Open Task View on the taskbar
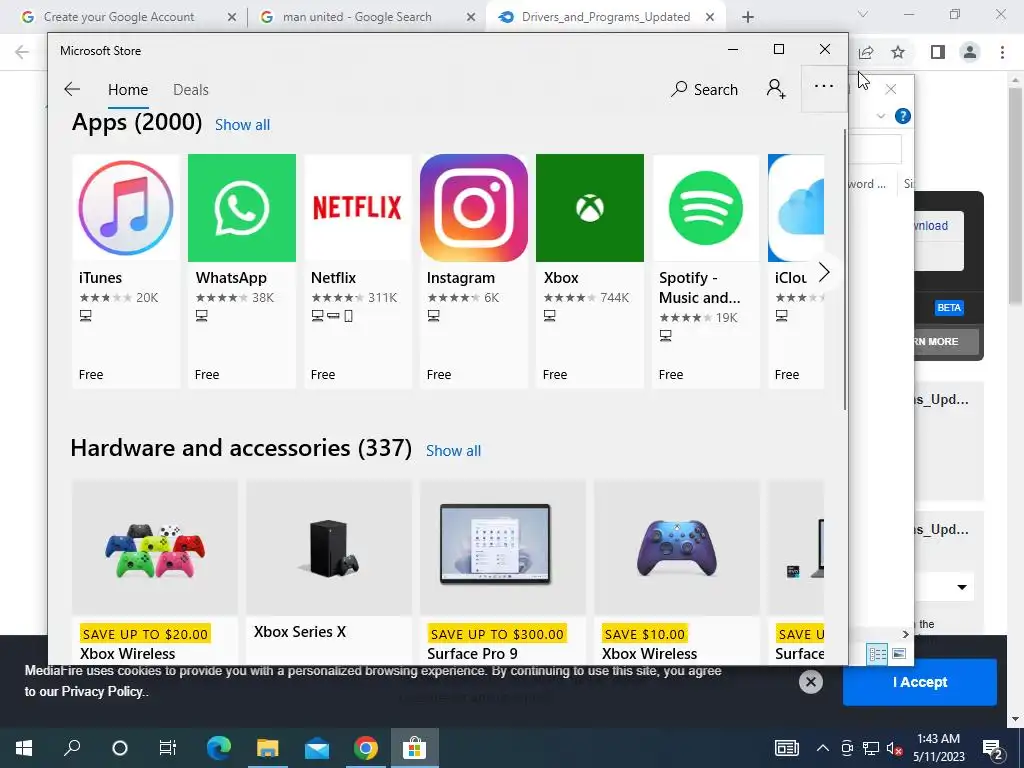Image resolution: width=1024 pixels, height=768 pixels. pyautogui.click(x=167, y=748)
